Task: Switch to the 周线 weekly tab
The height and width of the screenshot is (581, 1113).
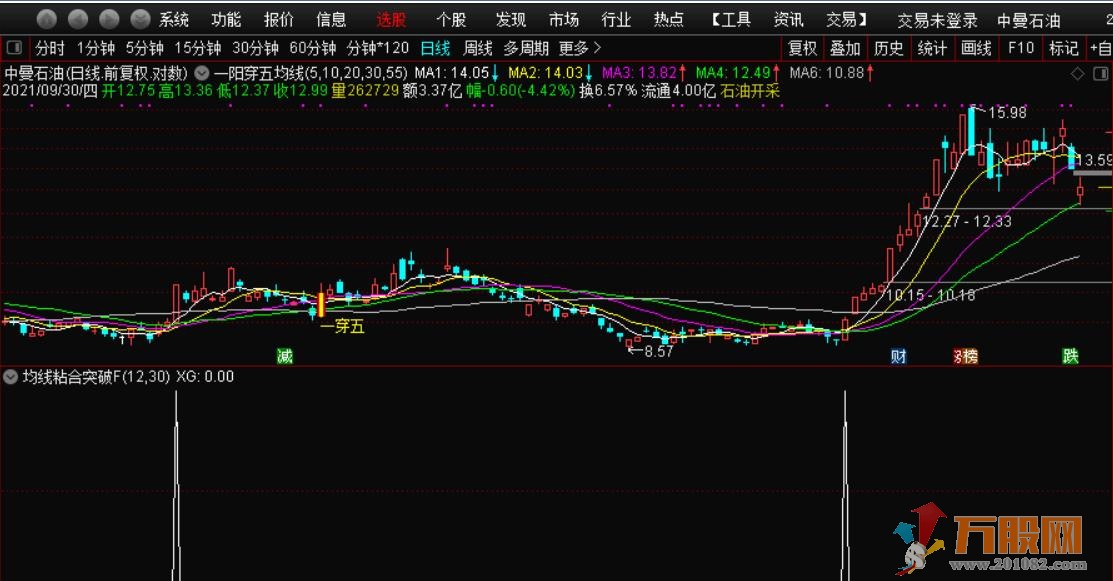Action: 478,48
